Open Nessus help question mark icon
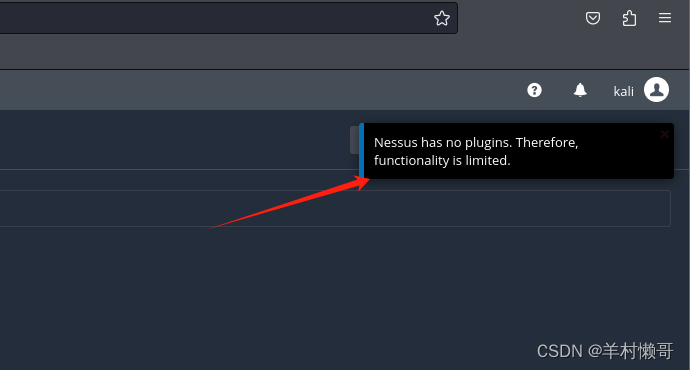 [534, 90]
